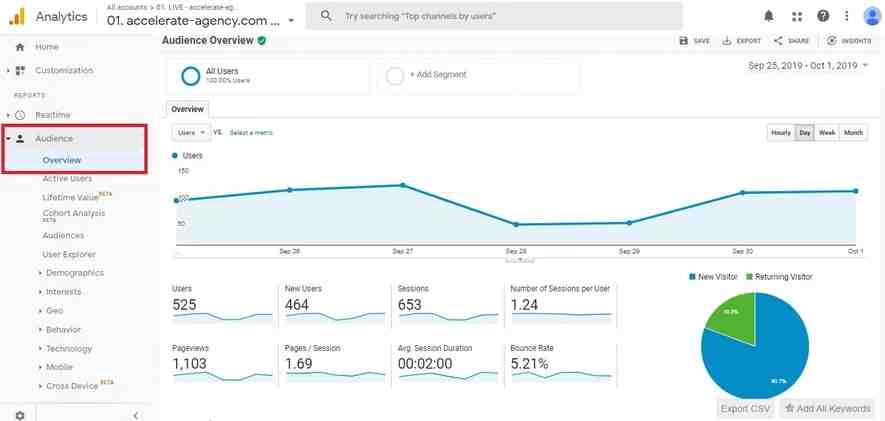
Task: Click the Home sidebar link
Action: point(47,47)
